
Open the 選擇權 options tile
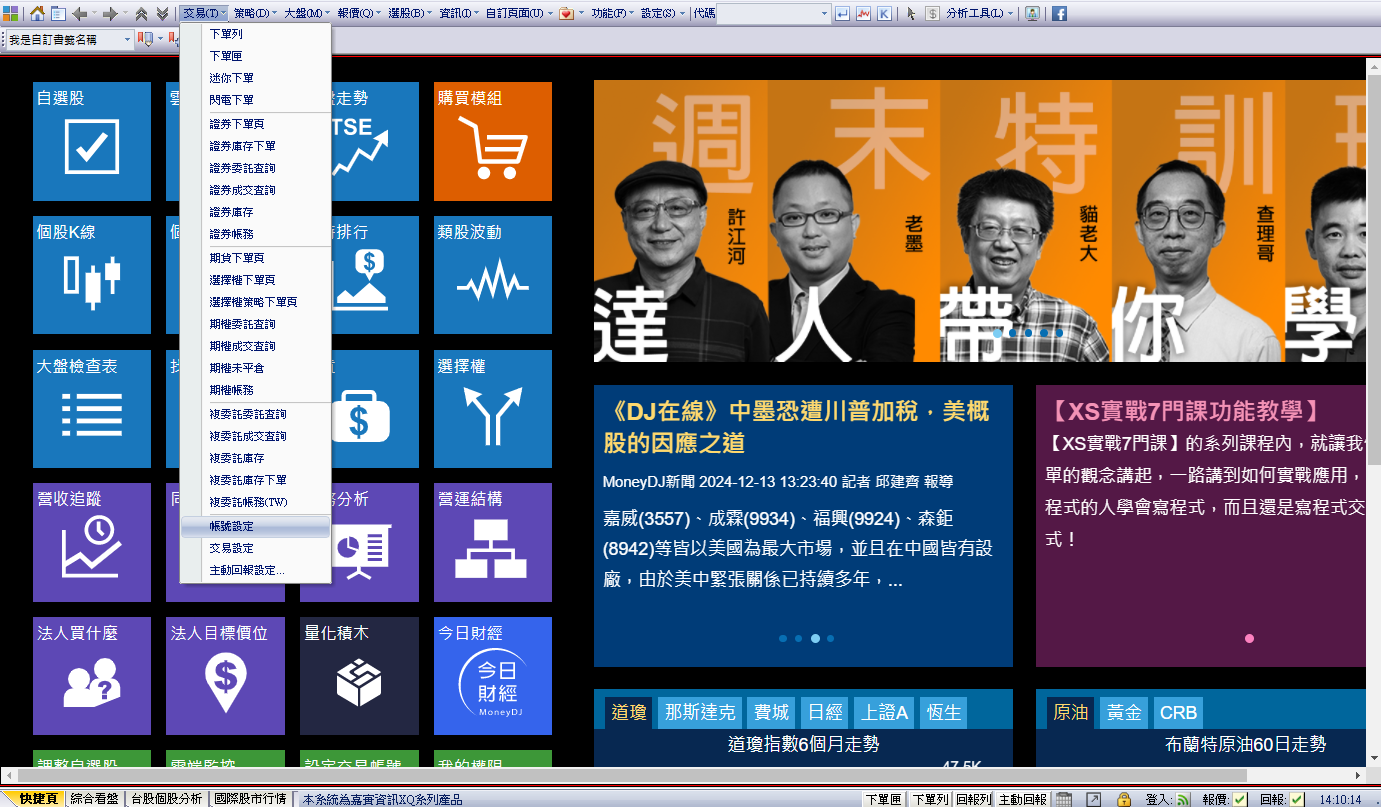pos(493,409)
